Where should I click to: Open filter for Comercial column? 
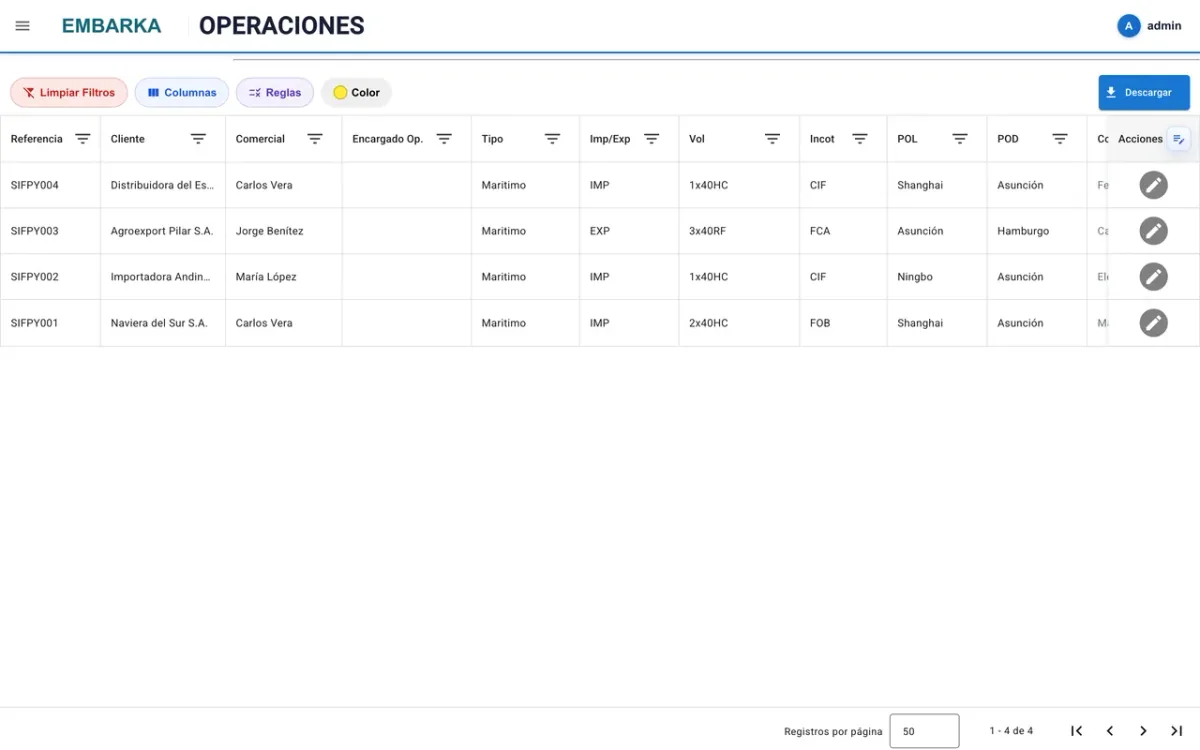pyautogui.click(x=315, y=139)
